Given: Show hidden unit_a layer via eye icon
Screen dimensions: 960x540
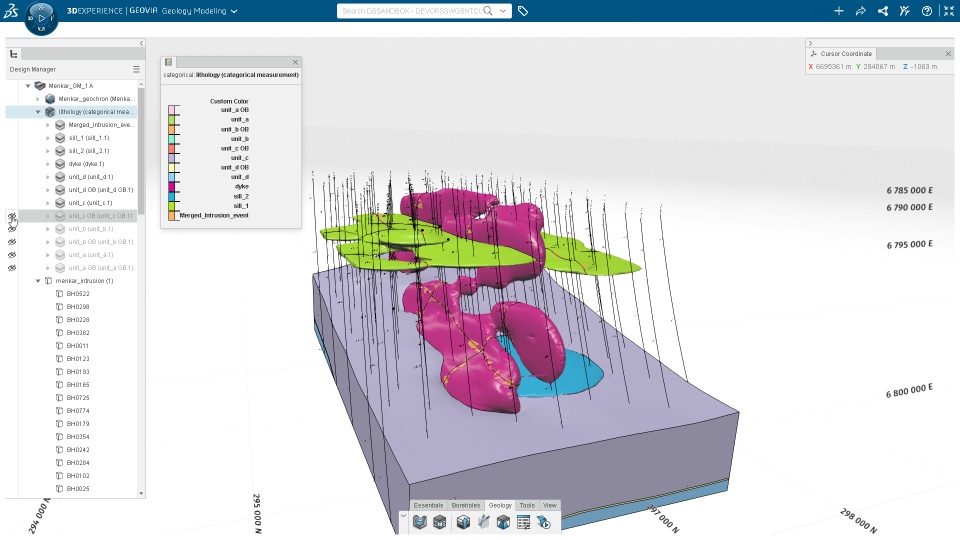Looking at the screenshot, I should click(x=12, y=255).
